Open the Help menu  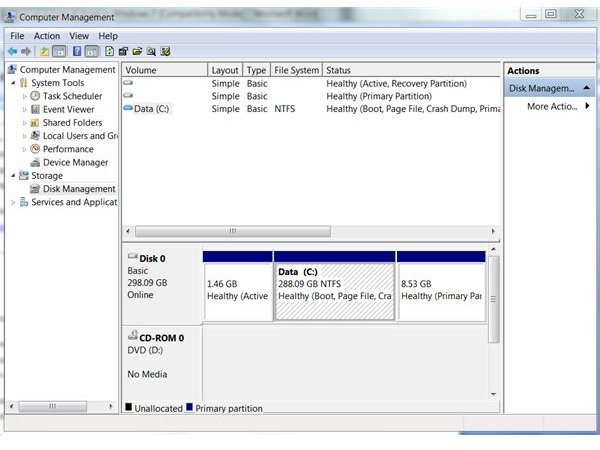pyautogui.click(x=108, y=36)
